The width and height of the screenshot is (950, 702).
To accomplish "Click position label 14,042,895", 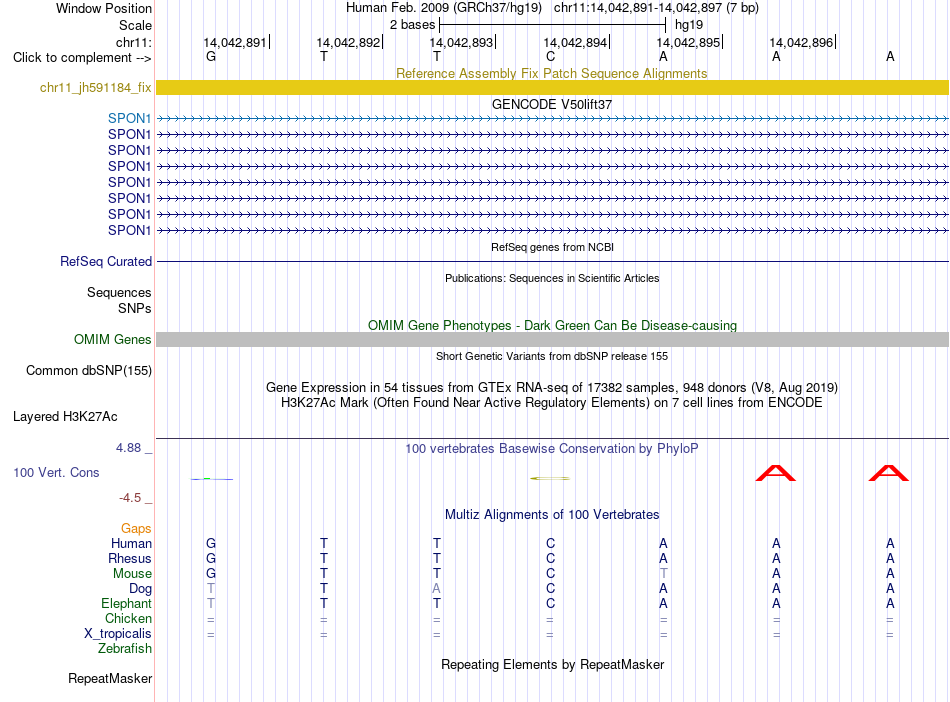I will 688,42.
